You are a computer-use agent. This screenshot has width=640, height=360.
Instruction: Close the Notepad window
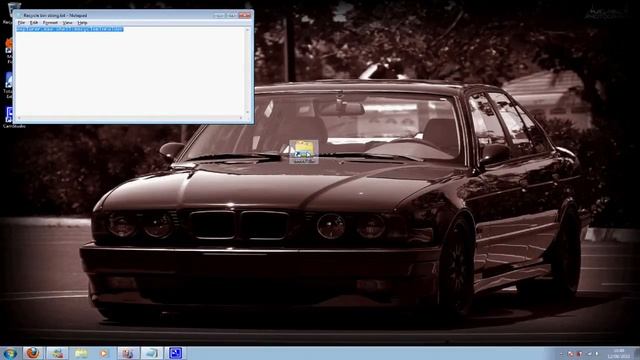point(245,15)
